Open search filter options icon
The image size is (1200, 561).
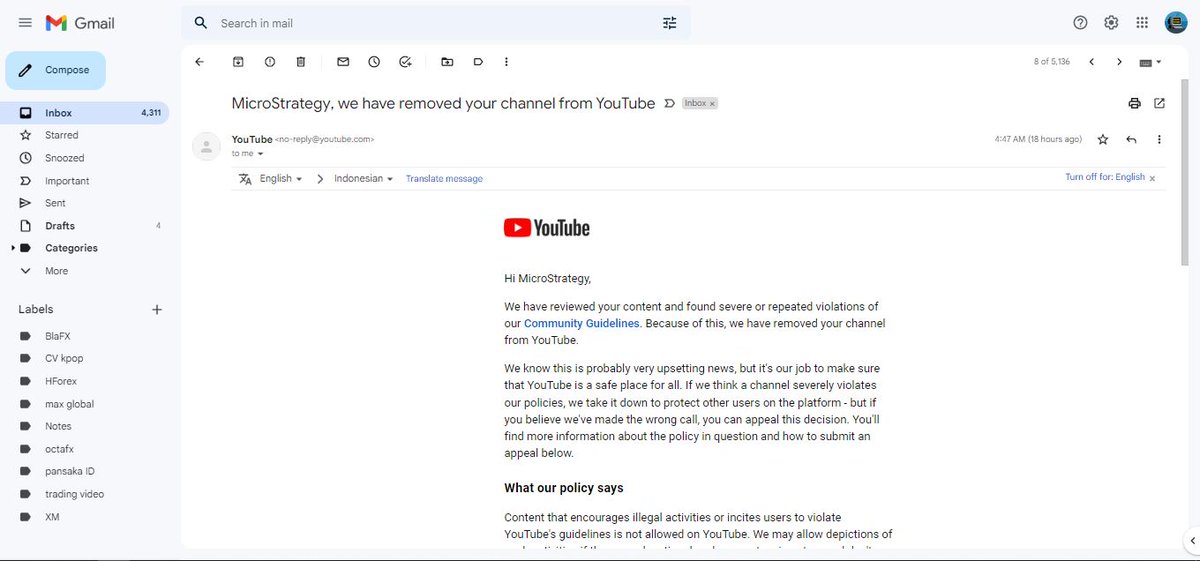pos(669,22)
